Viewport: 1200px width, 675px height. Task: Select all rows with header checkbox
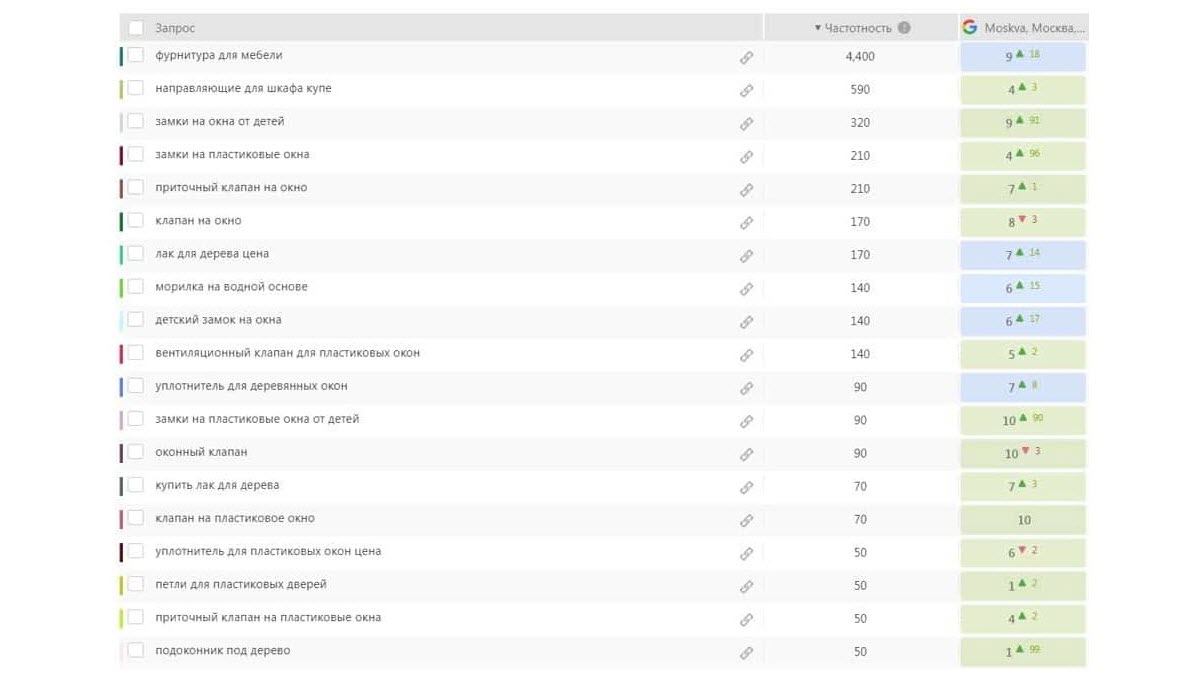tap(136, 28)
